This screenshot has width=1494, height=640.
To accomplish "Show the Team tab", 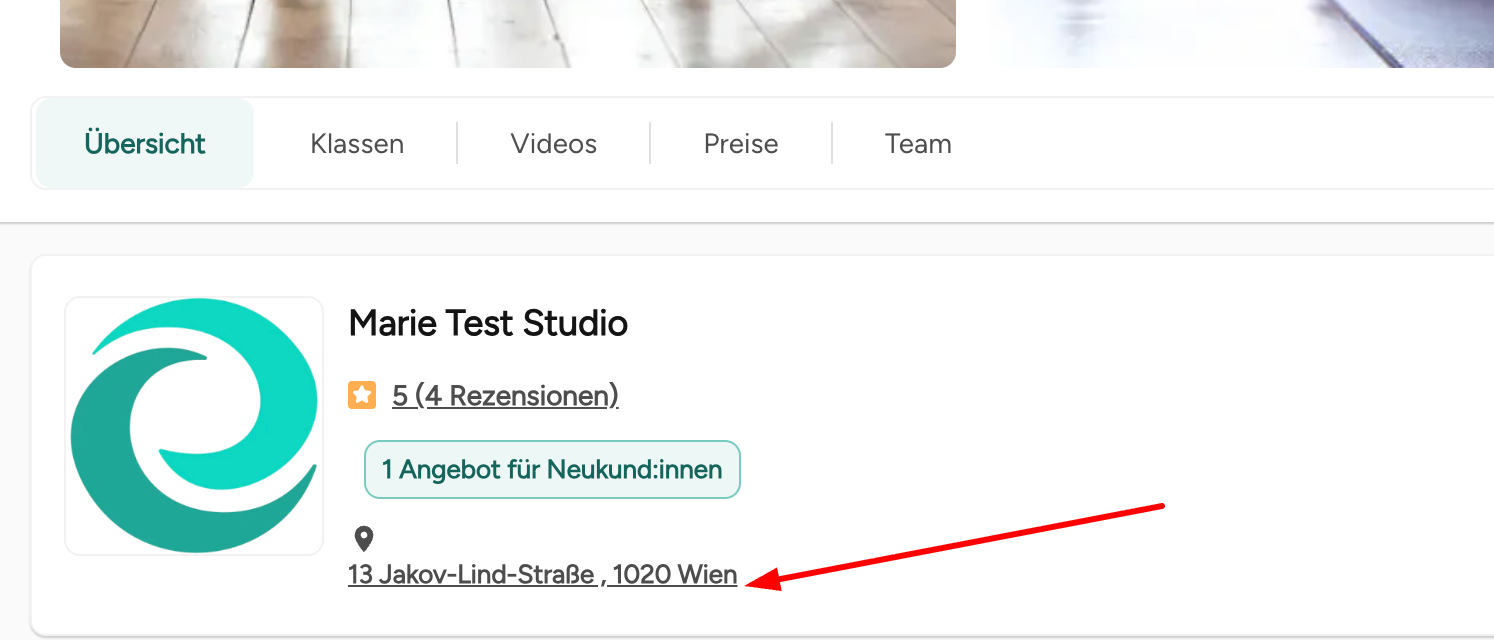I will coord(917,144).
